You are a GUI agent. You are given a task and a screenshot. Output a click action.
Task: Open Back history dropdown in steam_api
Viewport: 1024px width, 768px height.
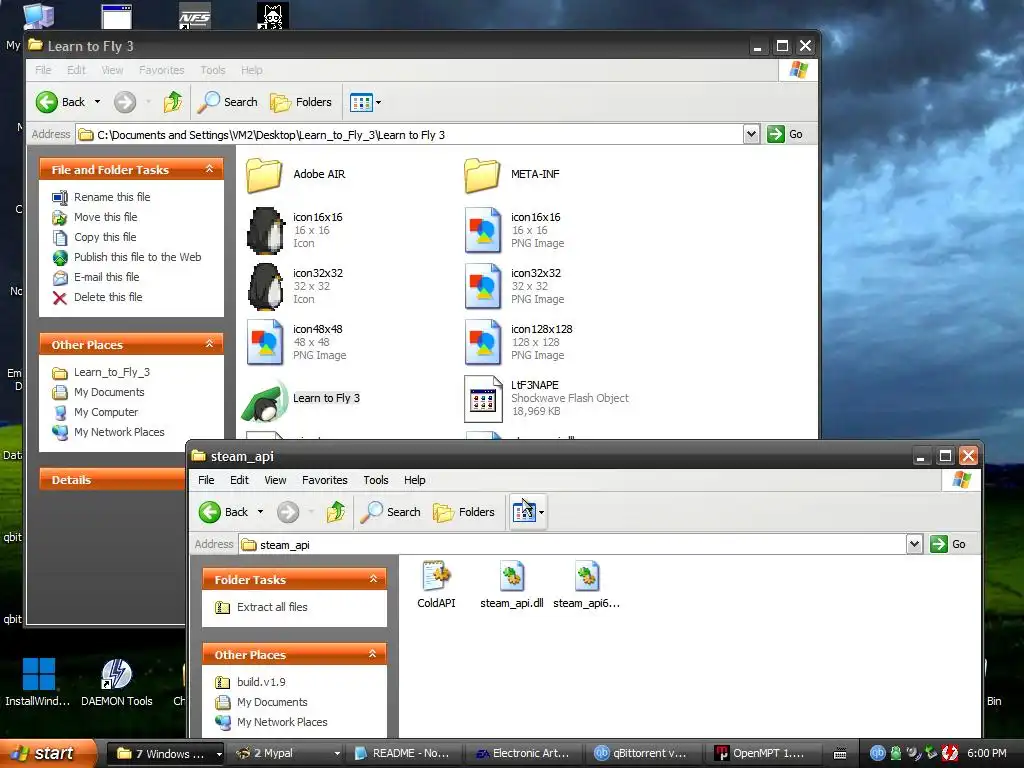tap(261, 512)
